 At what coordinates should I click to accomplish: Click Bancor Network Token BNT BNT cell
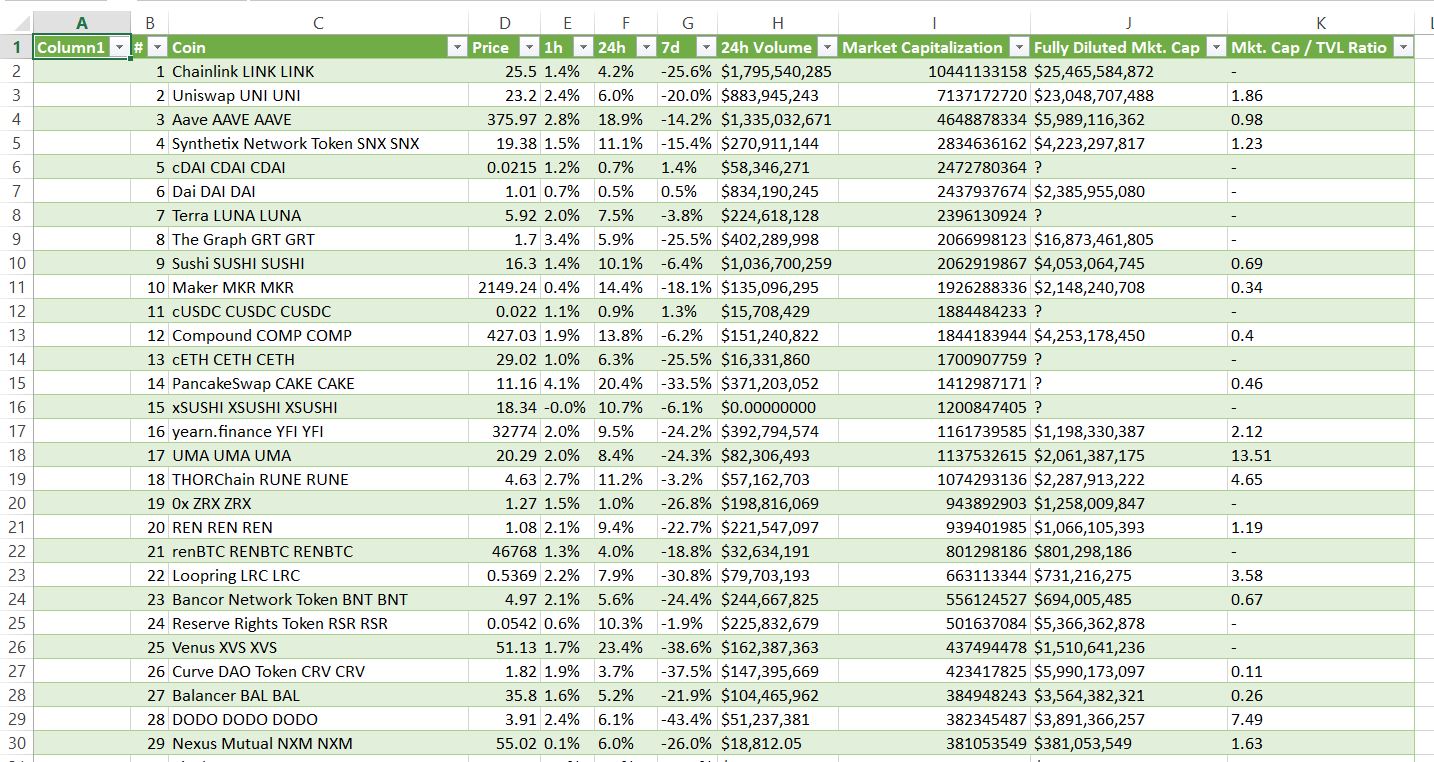tap(318, 599)
